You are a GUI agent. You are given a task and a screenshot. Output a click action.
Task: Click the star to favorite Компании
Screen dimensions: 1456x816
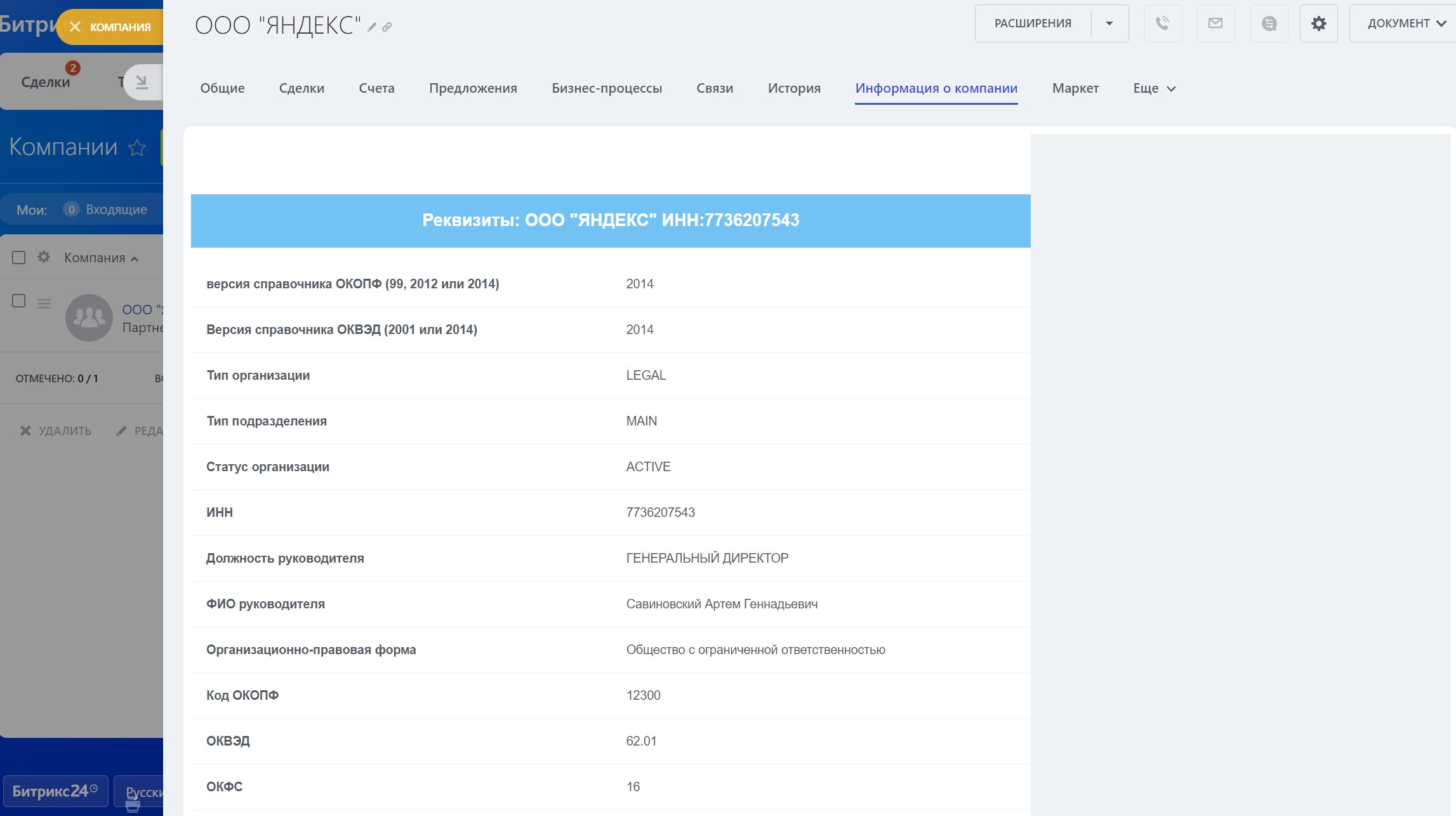pyautogui.click(x=137, y=147)
